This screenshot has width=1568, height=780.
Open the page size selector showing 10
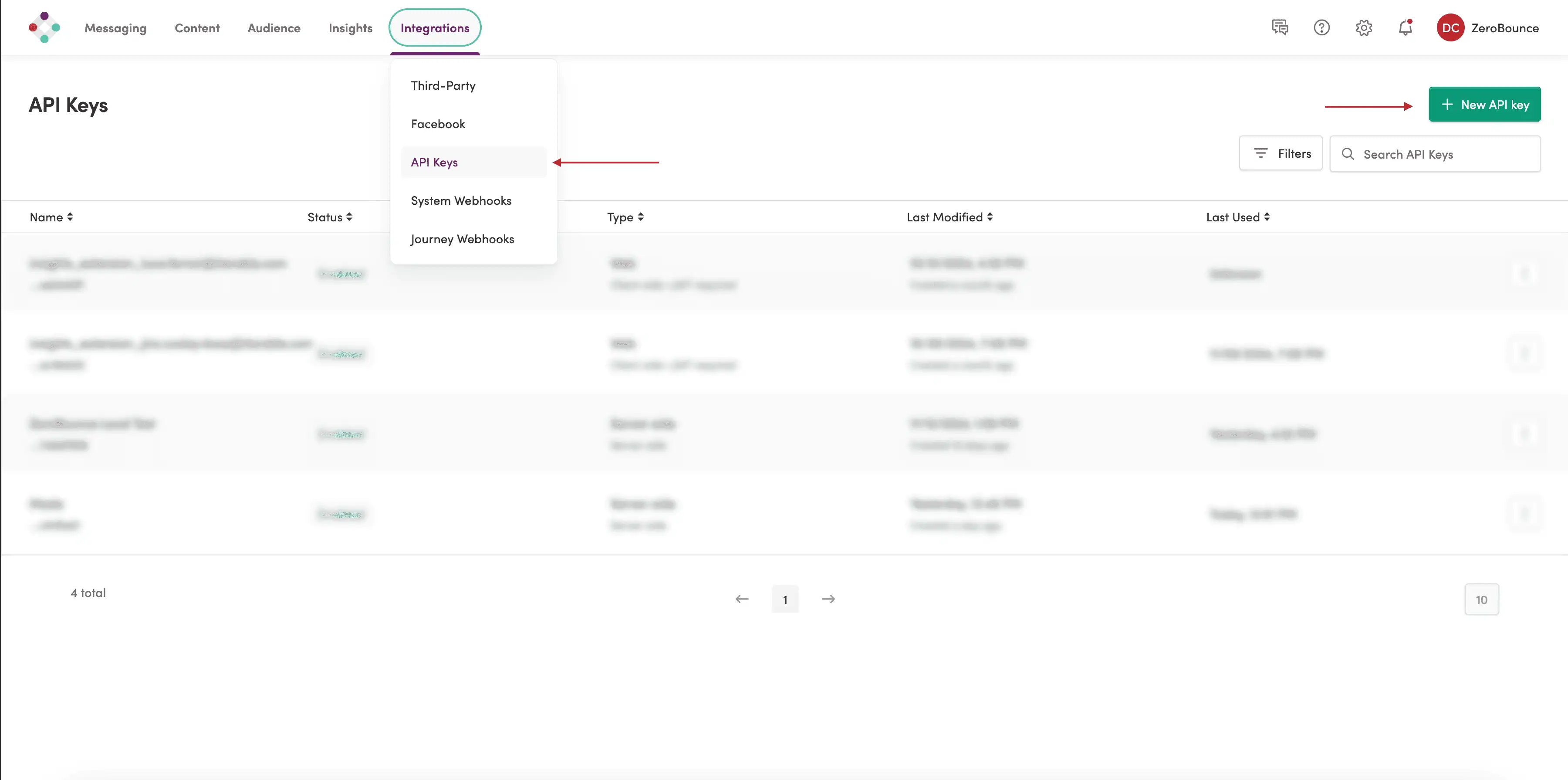pos(1482,599)
